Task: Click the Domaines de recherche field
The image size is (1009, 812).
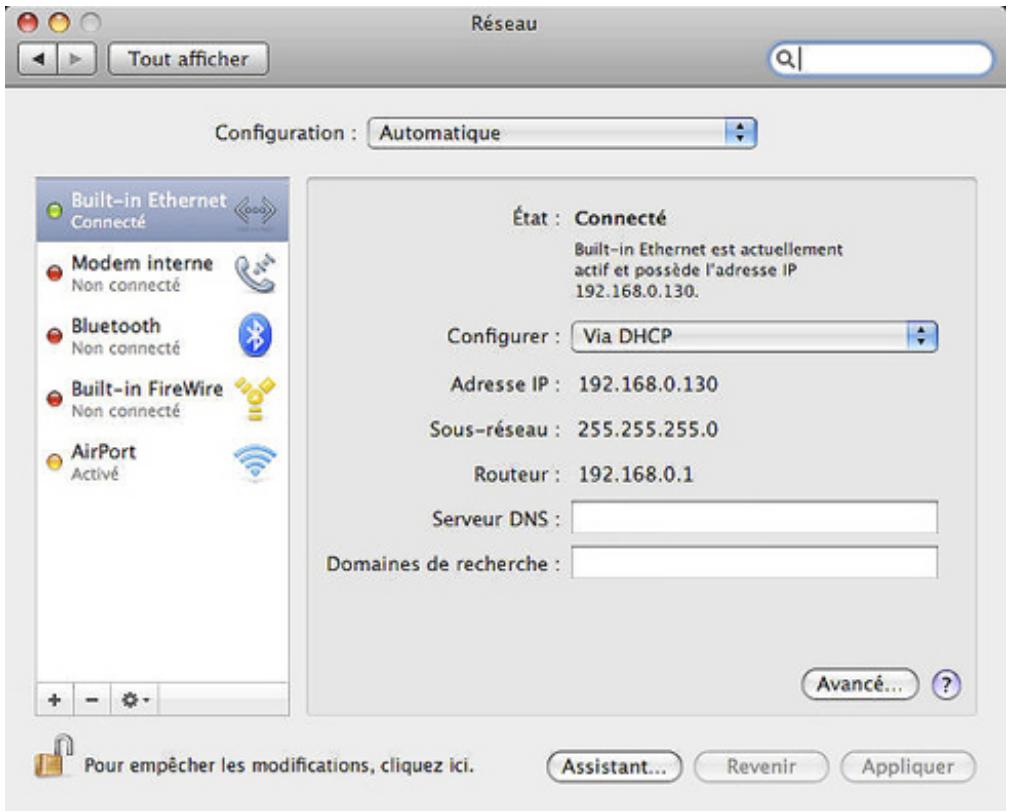Action: click(x=754, y=562)
